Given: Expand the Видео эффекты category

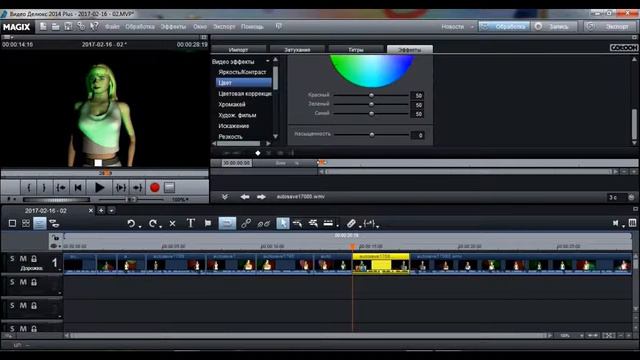Looking at the screenshot, I should [268, 61].
